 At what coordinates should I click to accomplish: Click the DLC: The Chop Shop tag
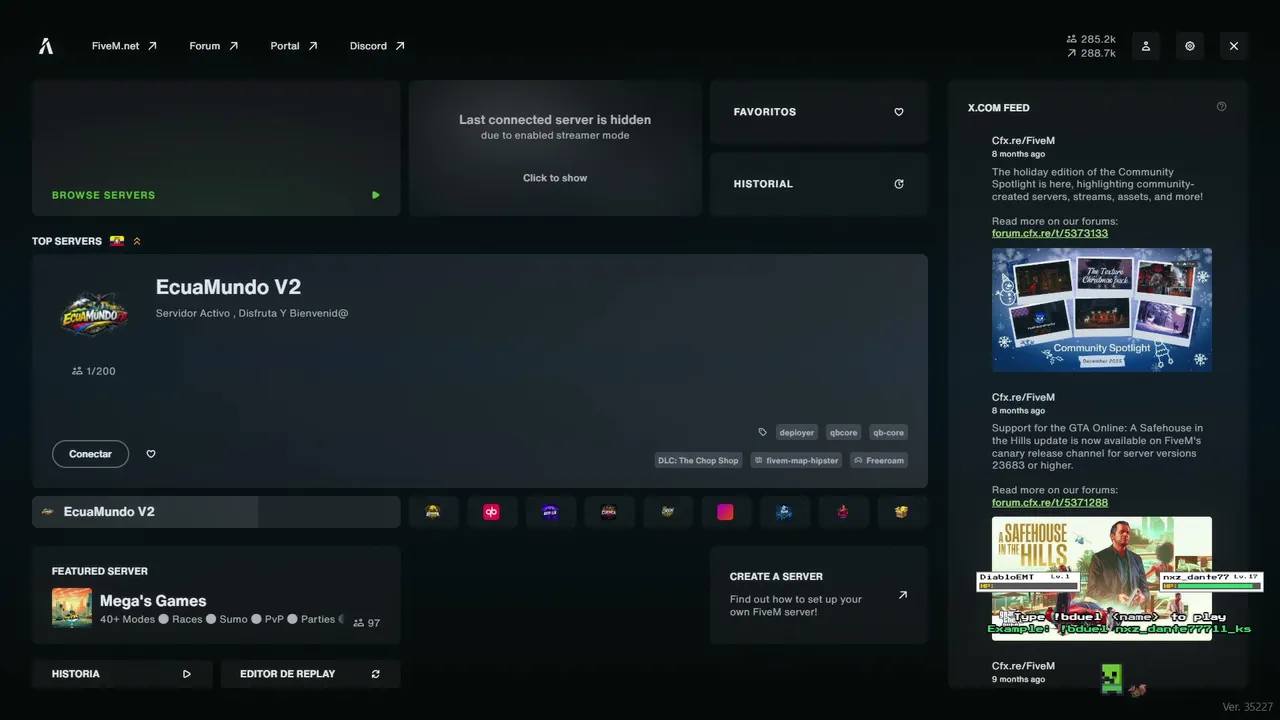point(698,461)
